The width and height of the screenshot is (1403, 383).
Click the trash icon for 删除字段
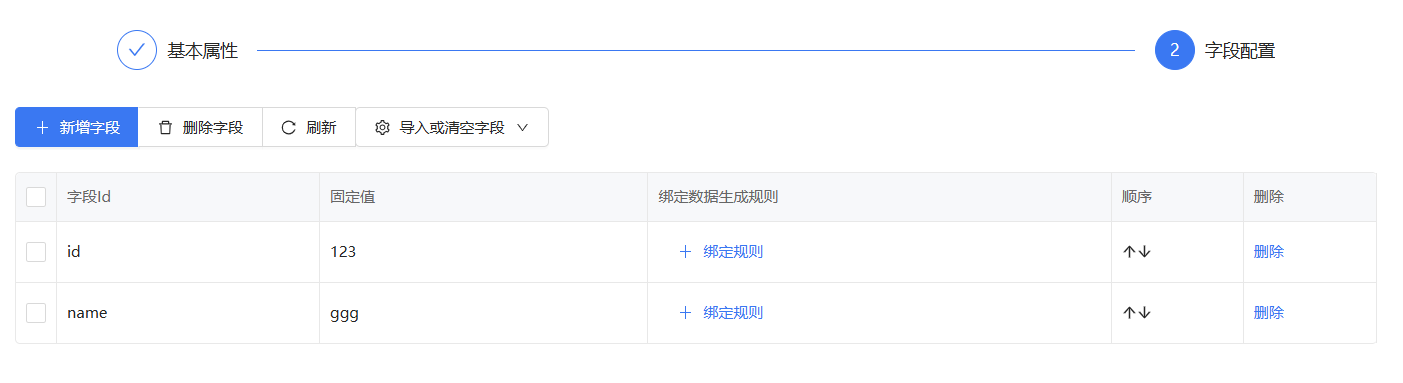click(x=165, y=128)
